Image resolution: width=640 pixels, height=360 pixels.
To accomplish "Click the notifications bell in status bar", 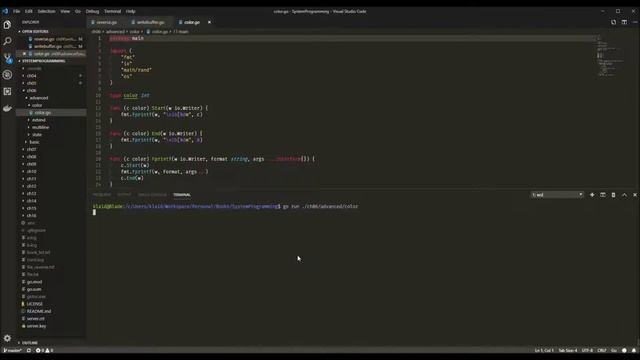I will [x=634, y=350].
